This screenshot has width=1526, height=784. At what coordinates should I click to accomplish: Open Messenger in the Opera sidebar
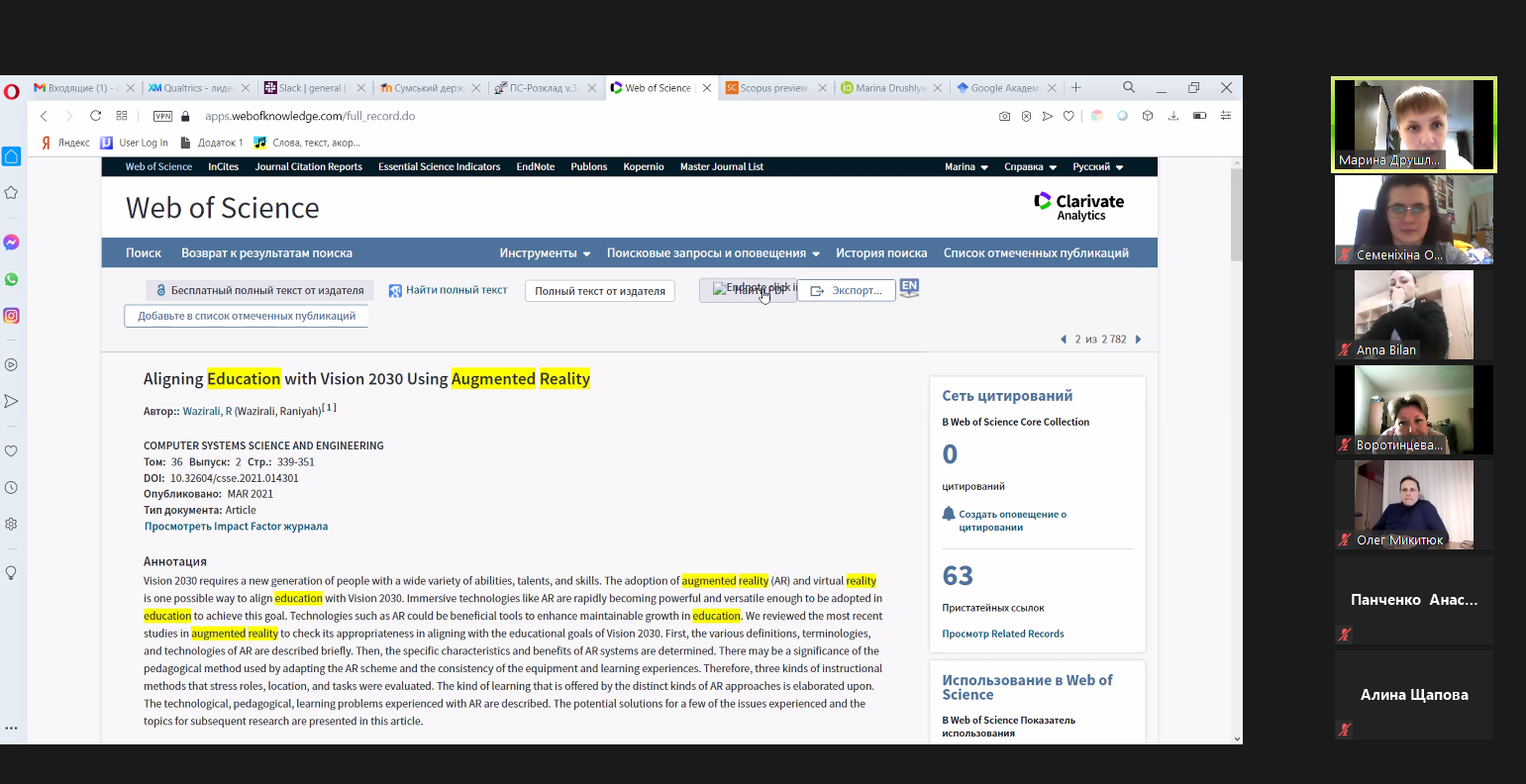pos(11,243)
